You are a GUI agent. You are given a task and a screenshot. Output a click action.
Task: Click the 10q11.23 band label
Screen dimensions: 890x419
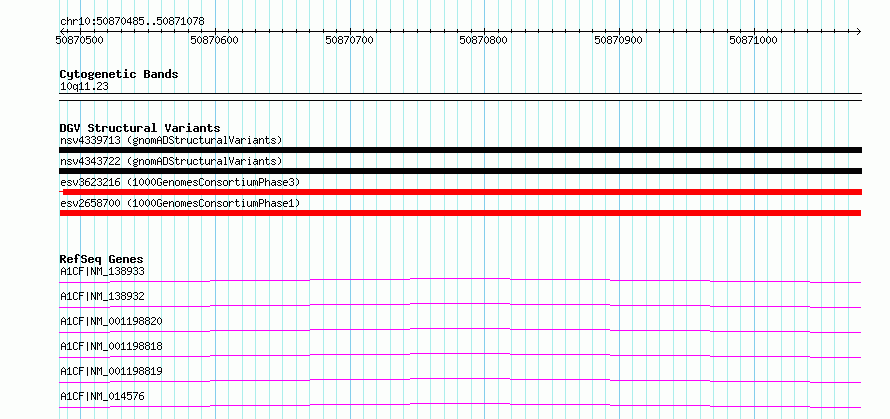click(x=84, y=87)
